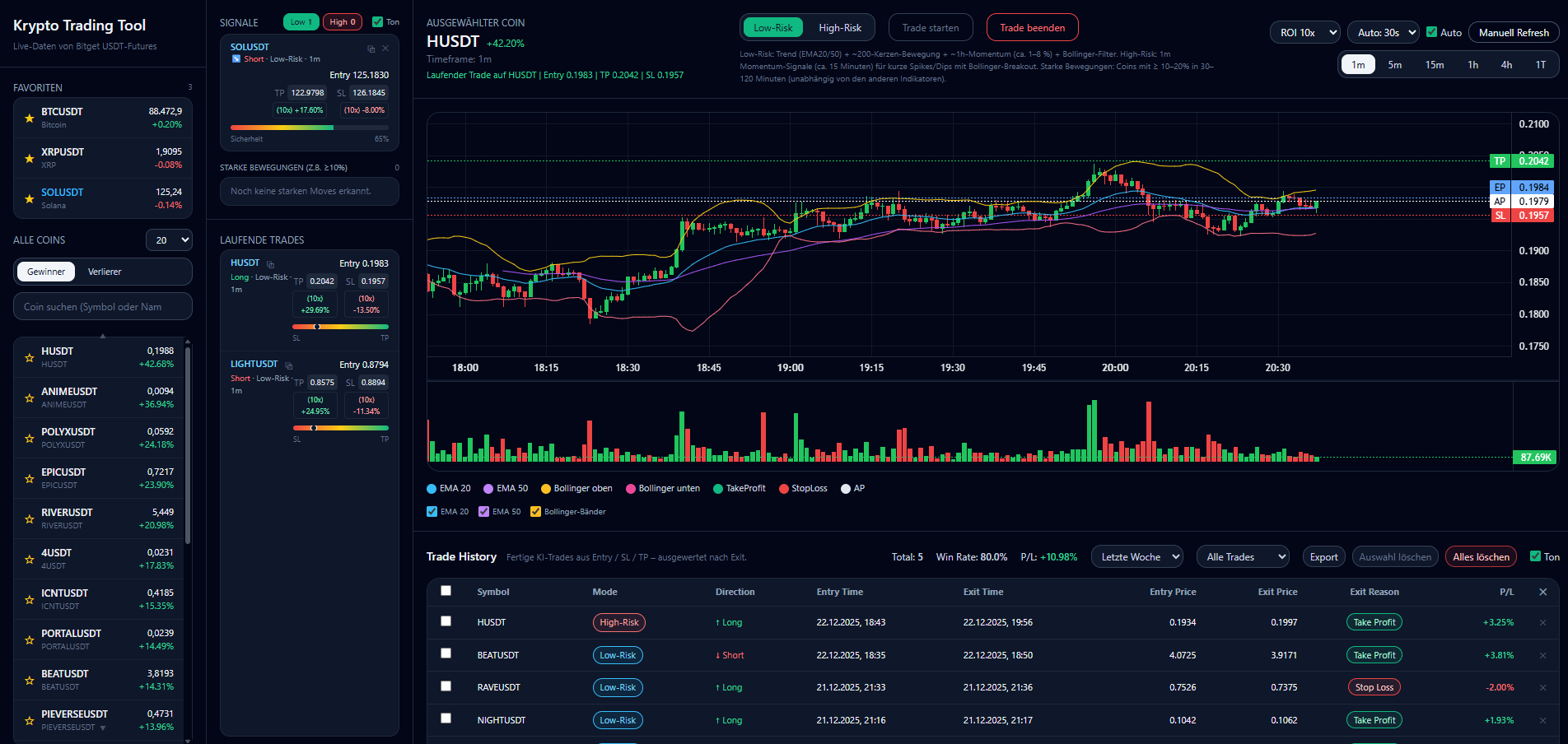Disable the Bollinger-Bänder checkbox

point(536,512)
